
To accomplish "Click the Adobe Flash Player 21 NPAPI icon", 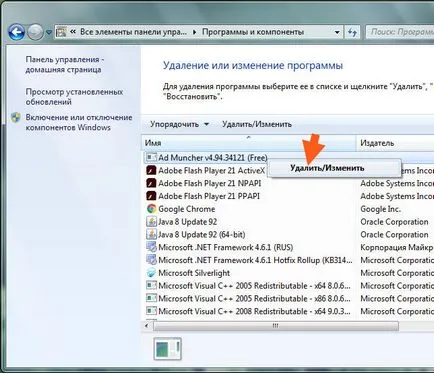I will tap(151, 183).
